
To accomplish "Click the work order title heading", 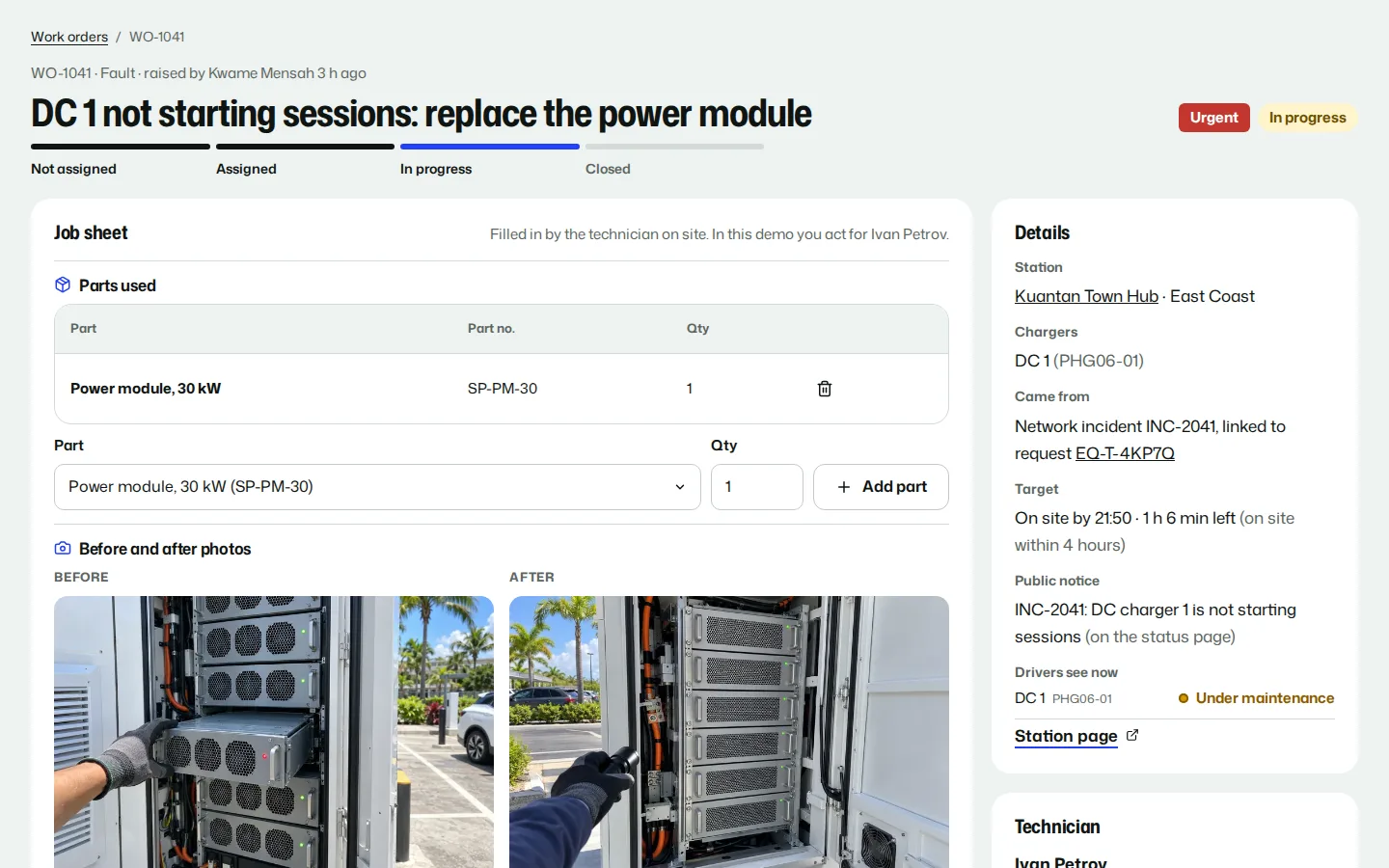I will [422, 114].
